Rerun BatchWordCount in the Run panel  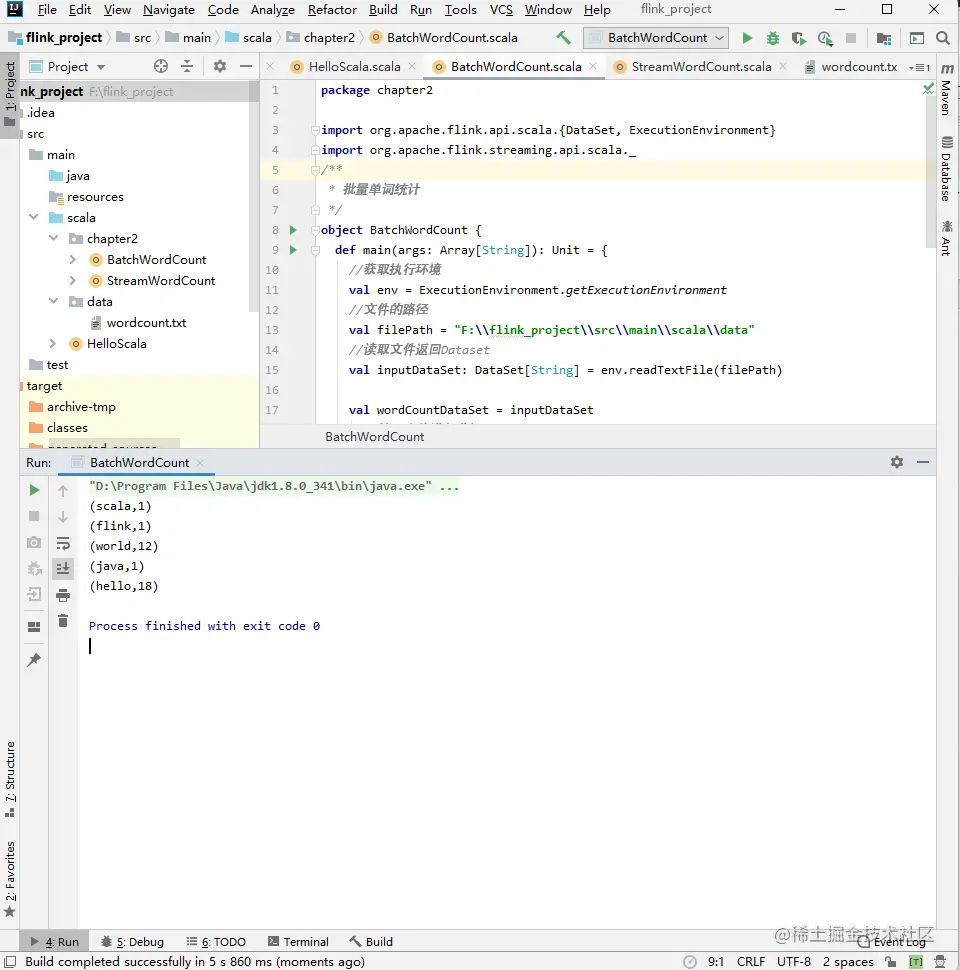(34, 490)
